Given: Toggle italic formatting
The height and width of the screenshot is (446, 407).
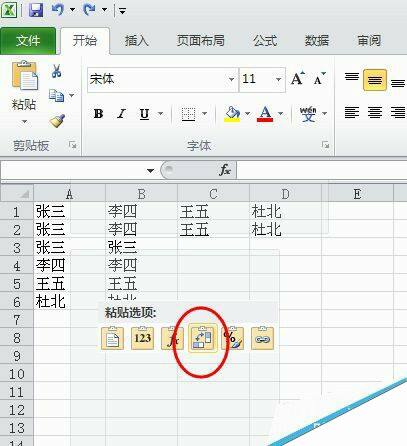Looking at the screenshot, I should [x=121, y=114].
